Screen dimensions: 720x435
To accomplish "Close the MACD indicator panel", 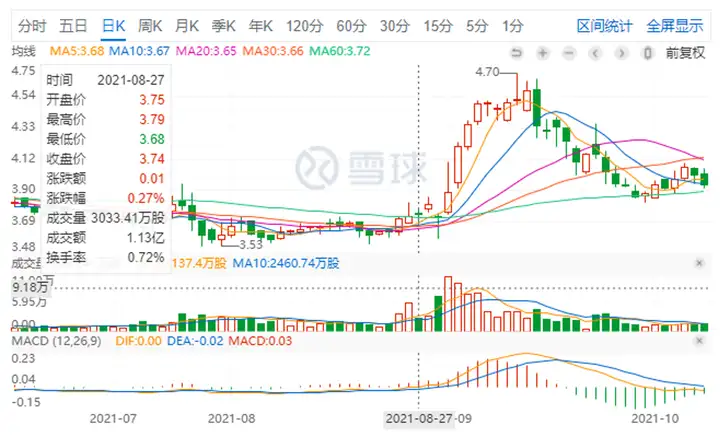I will pos(699,341).
